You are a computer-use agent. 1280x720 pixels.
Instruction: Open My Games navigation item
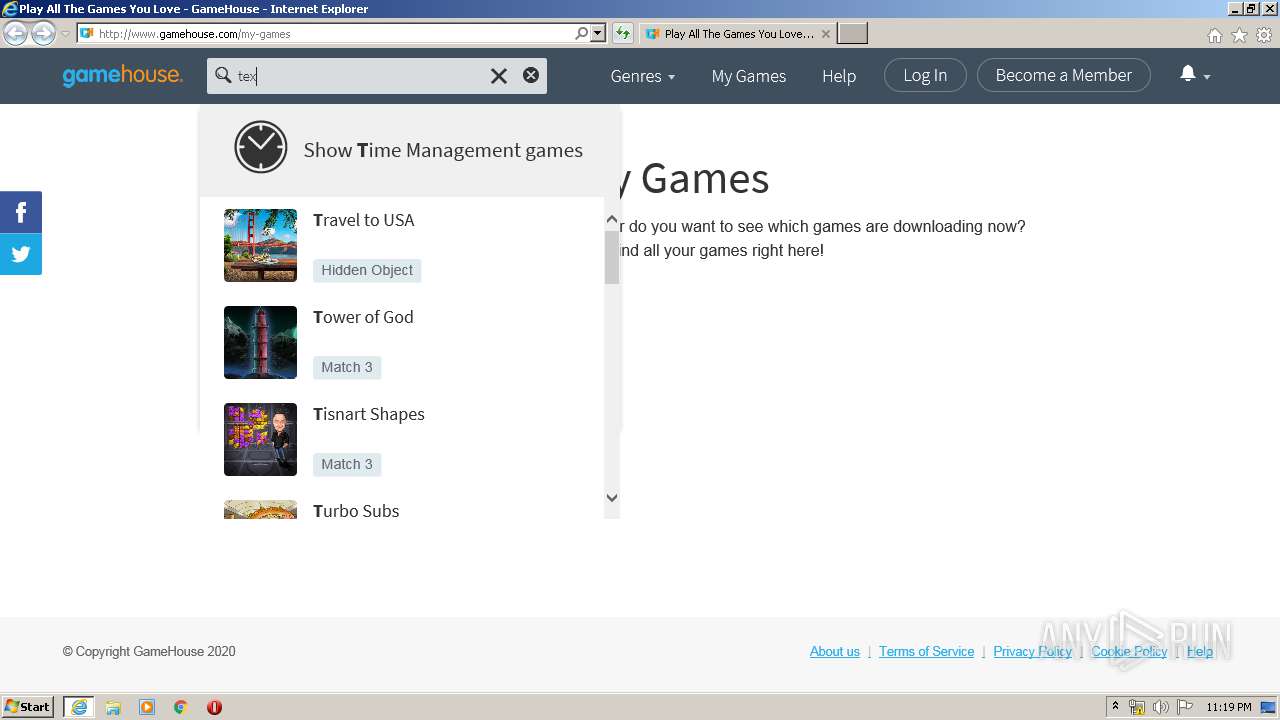coord(748,76)
